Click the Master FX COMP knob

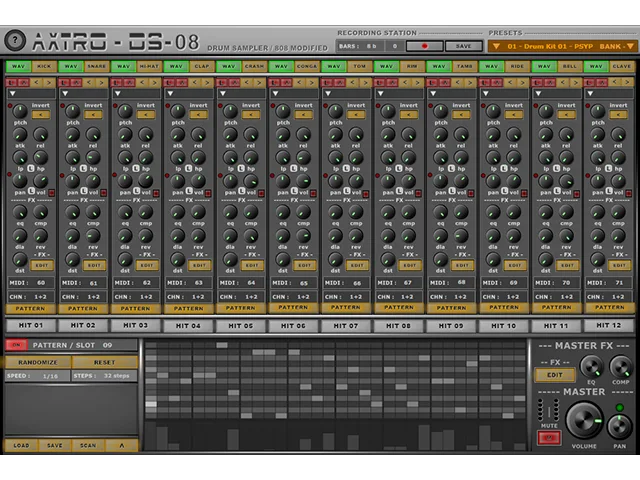click(x=620, y=367)
